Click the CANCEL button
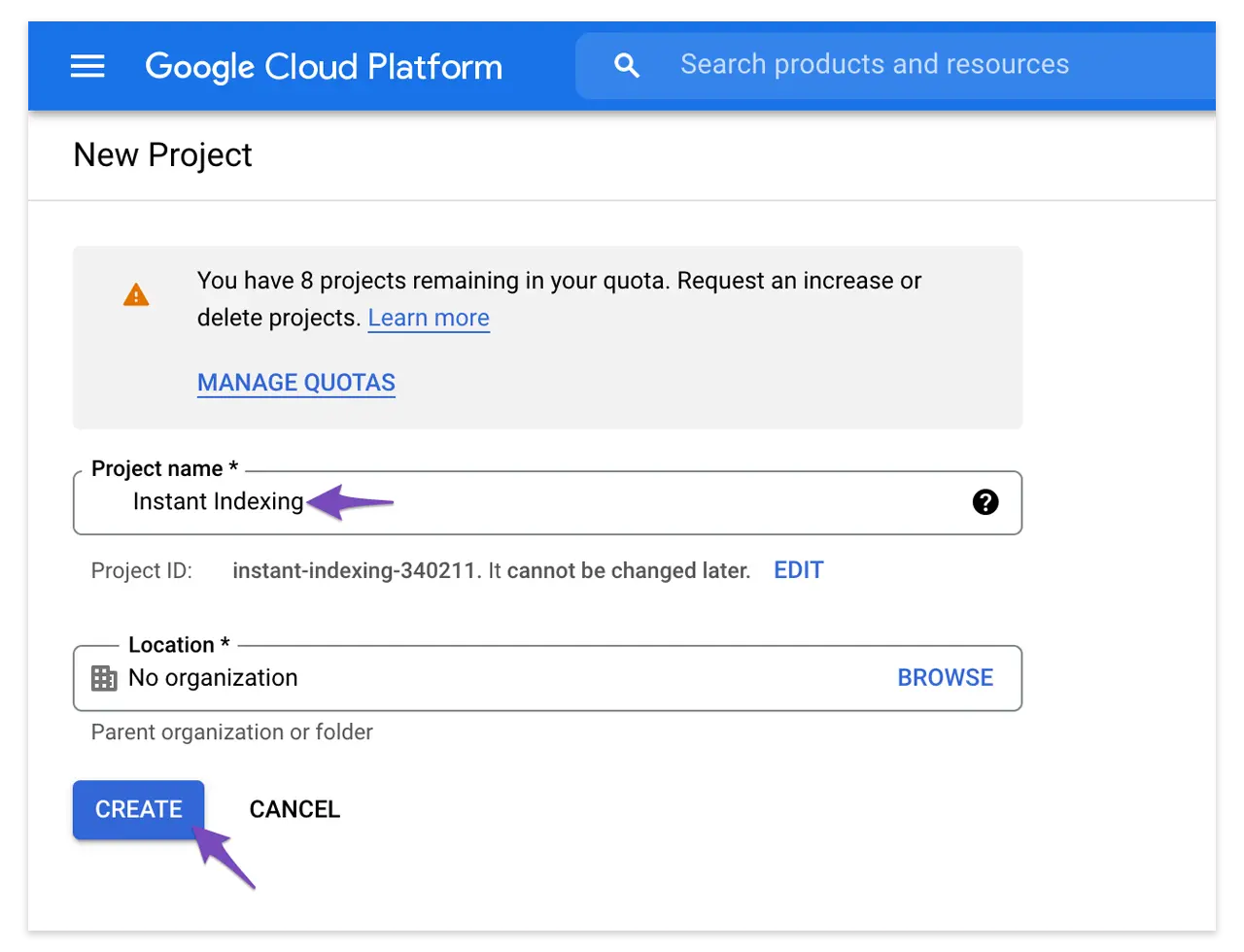Screen dimensions: 1244x952 point(294,809)
